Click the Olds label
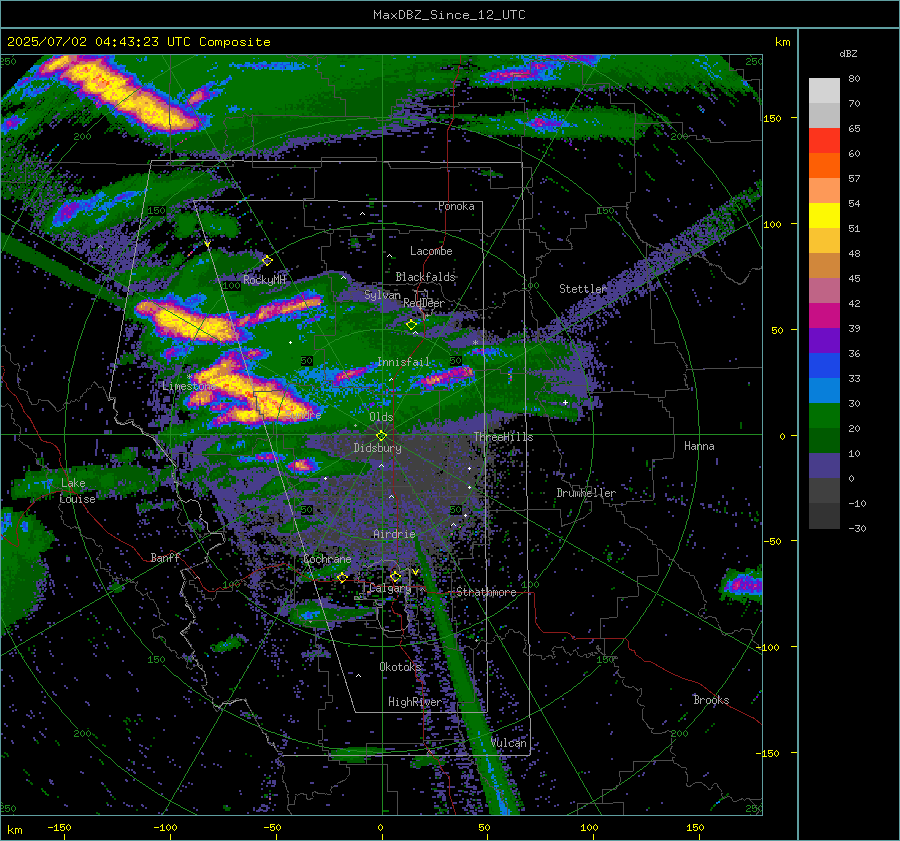Viewport: 900px width, 841px height. click(x=381, y=417)
